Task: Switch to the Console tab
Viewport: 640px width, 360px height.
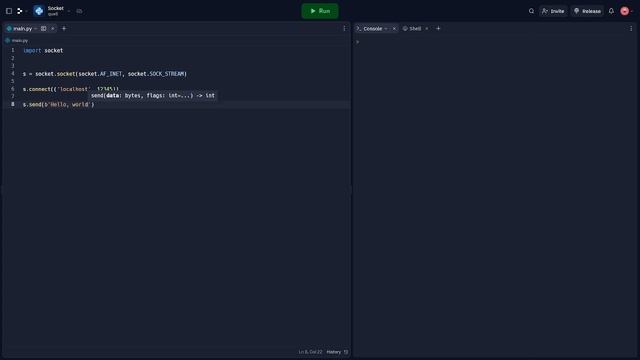Action: 373,29
